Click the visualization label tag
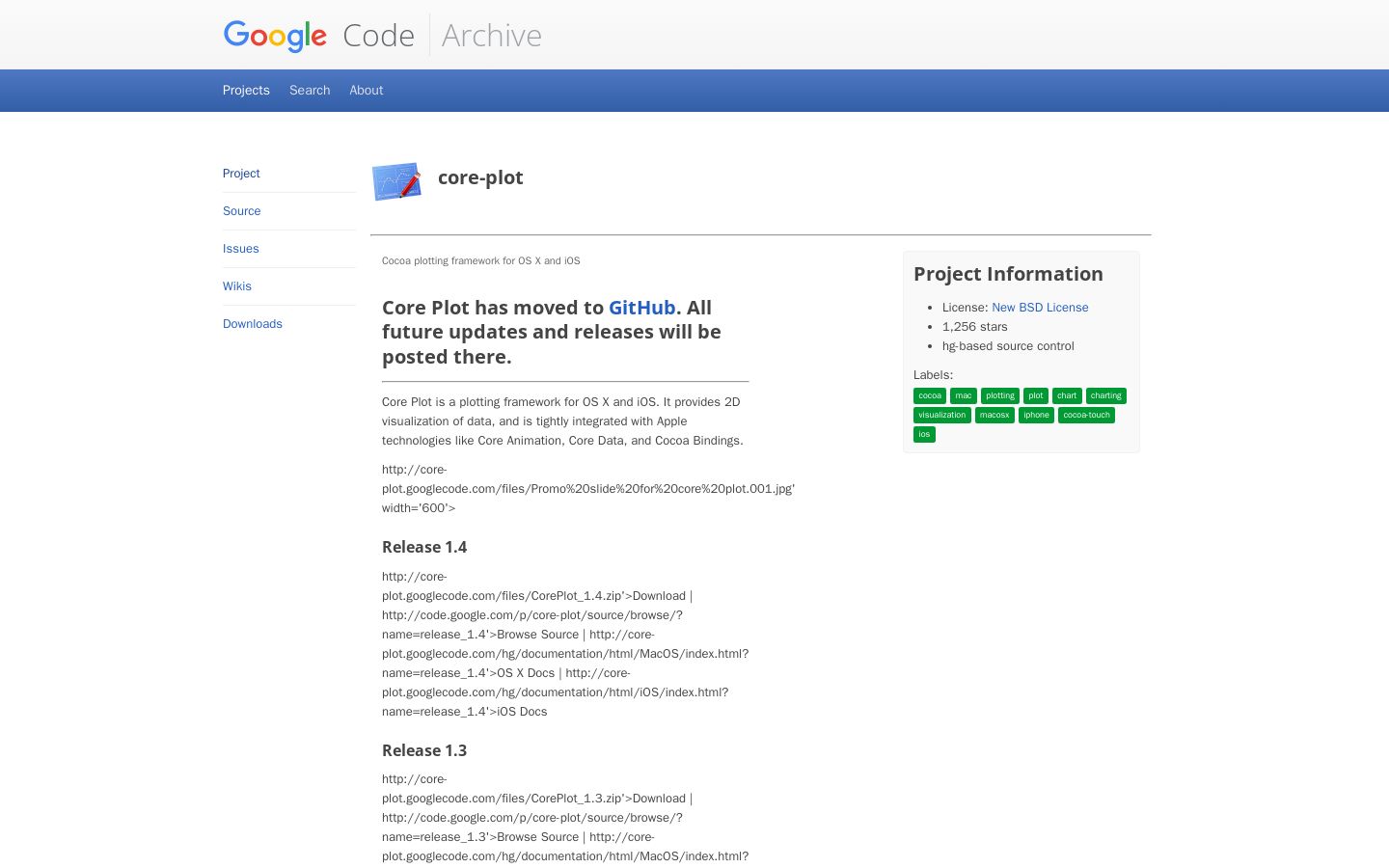The image size is (1389, 868). coord(942,416)
